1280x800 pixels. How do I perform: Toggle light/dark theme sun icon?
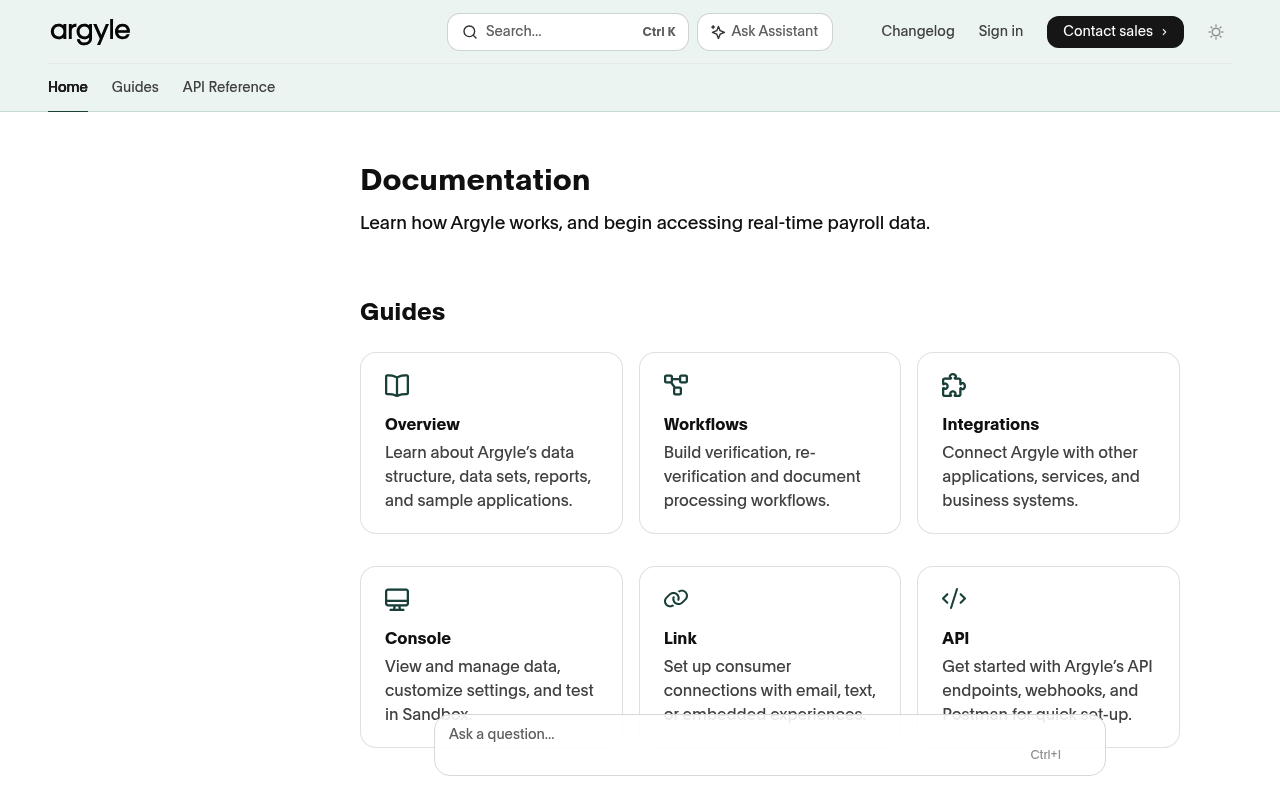1216,32
